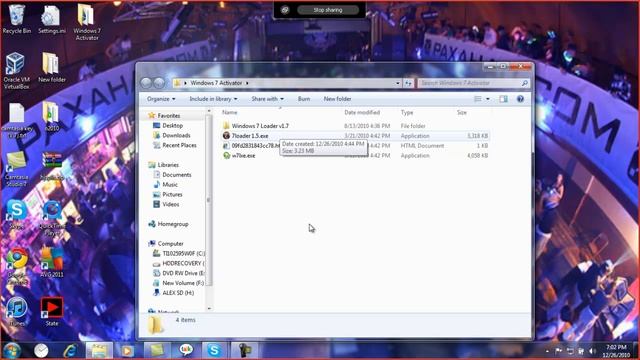Launch Oracle VM VirtualBox shortcut
The height and width of the screenshot is (360, 640).
tap(16, 71)
